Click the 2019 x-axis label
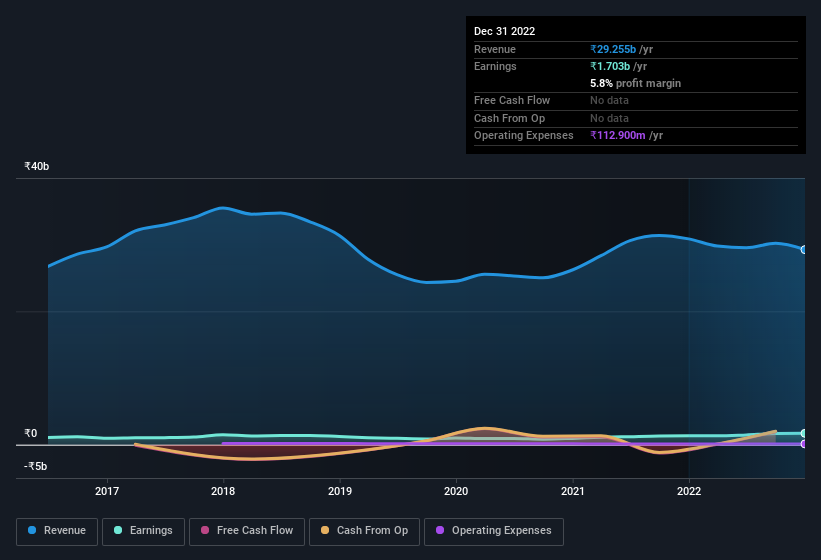 tap(340, 491)
